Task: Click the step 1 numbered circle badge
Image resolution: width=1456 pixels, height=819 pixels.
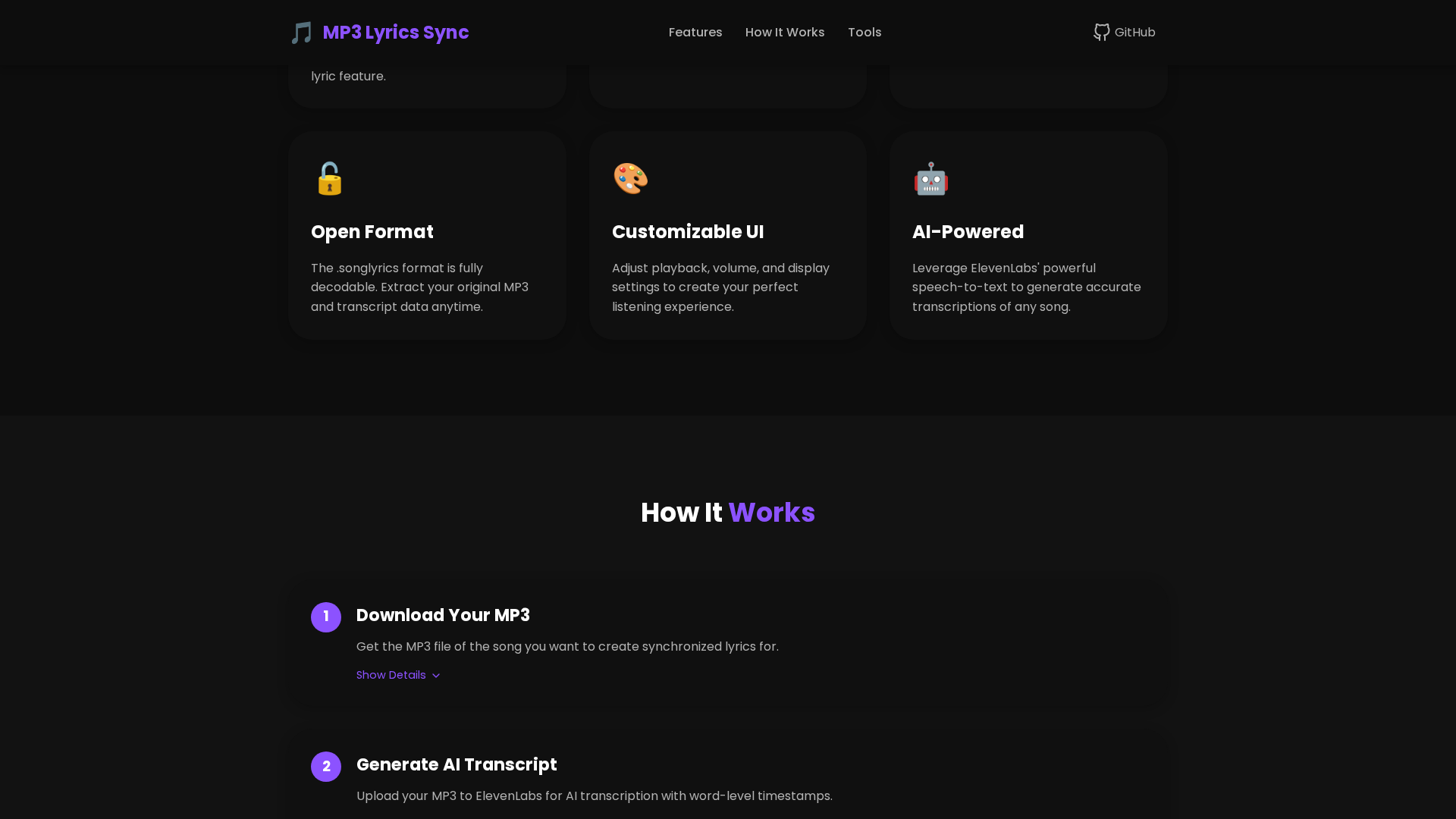Action: coord(326,617)
